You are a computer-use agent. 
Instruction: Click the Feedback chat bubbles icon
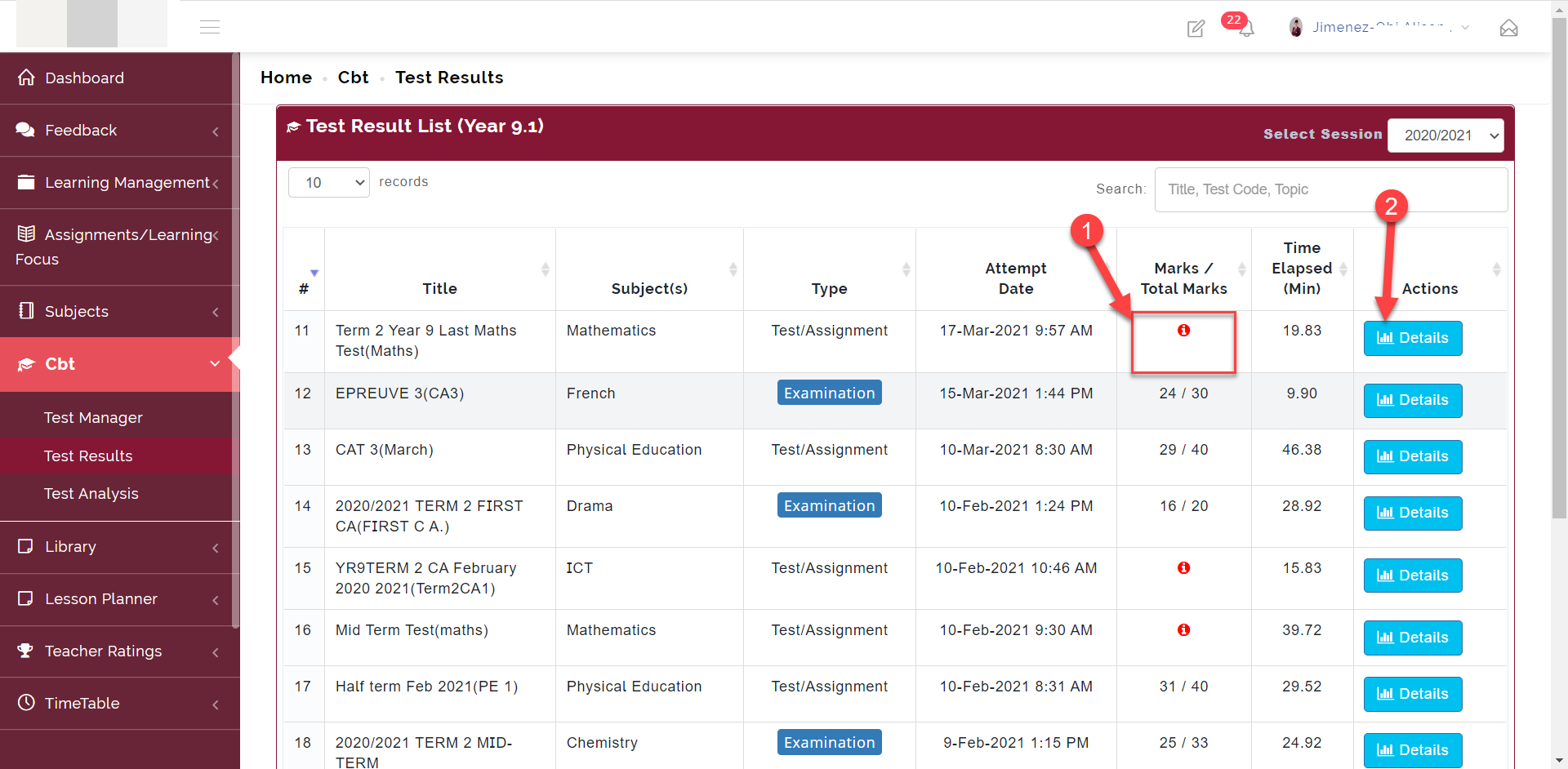[25, 129]
